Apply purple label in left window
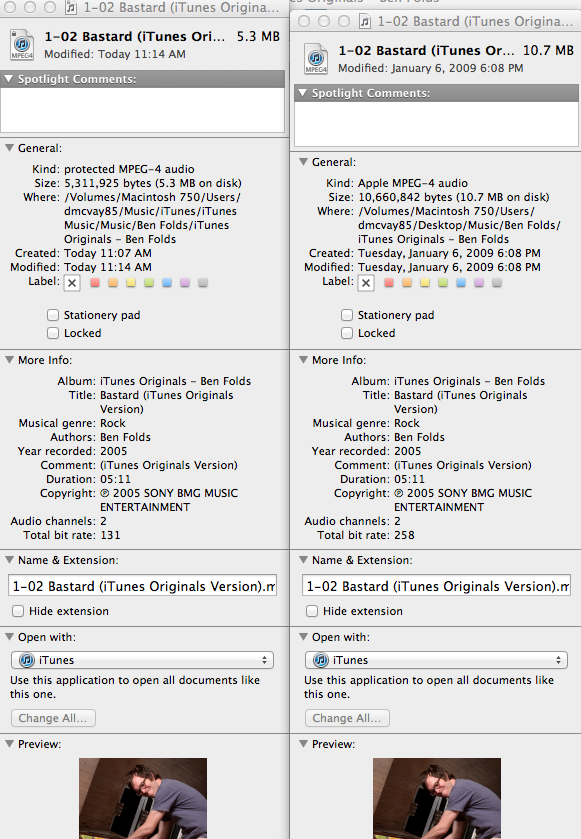Viewport: 581px width, 839px height. [x=185, y=283]
